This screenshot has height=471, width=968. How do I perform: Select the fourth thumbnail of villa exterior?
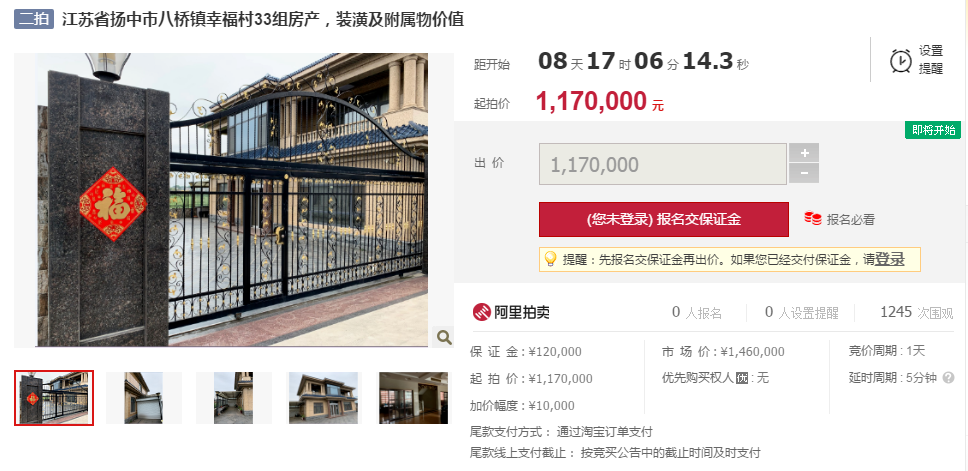323,398
